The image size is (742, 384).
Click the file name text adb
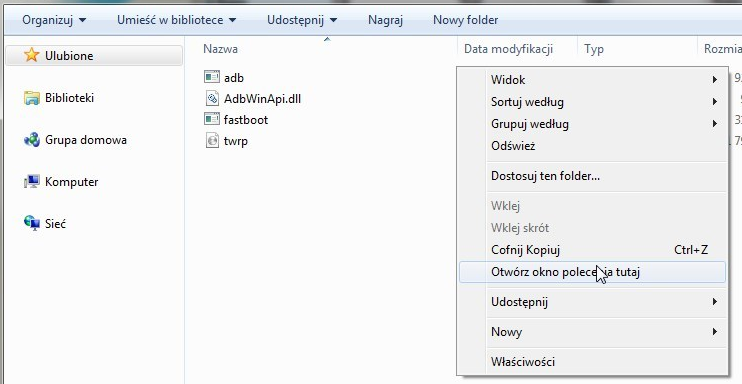(234, 78)
